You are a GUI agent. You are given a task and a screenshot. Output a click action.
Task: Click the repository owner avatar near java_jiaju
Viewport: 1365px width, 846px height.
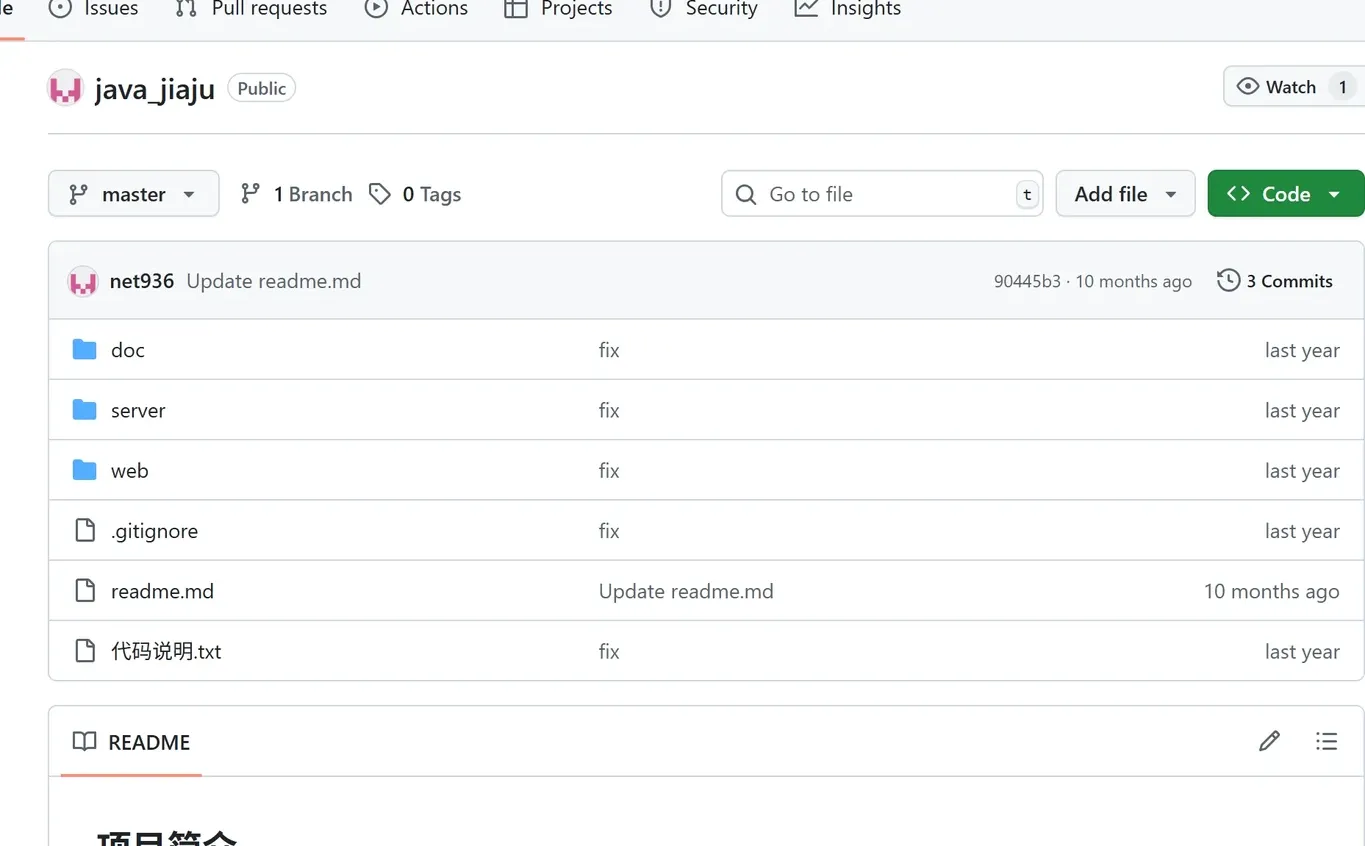coord(64,88)
